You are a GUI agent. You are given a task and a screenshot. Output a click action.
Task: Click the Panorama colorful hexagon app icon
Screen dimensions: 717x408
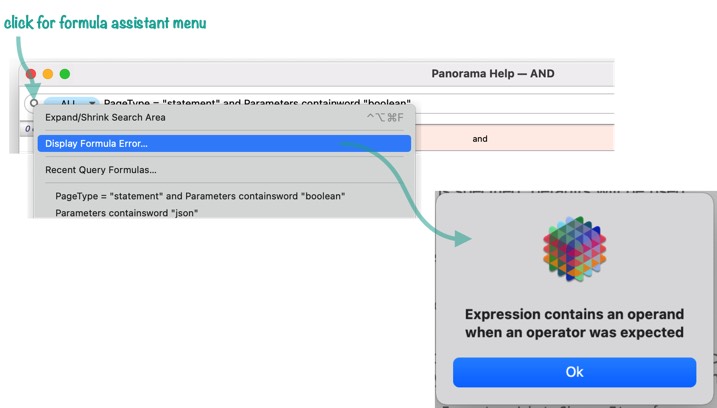[x=574, y=249]
